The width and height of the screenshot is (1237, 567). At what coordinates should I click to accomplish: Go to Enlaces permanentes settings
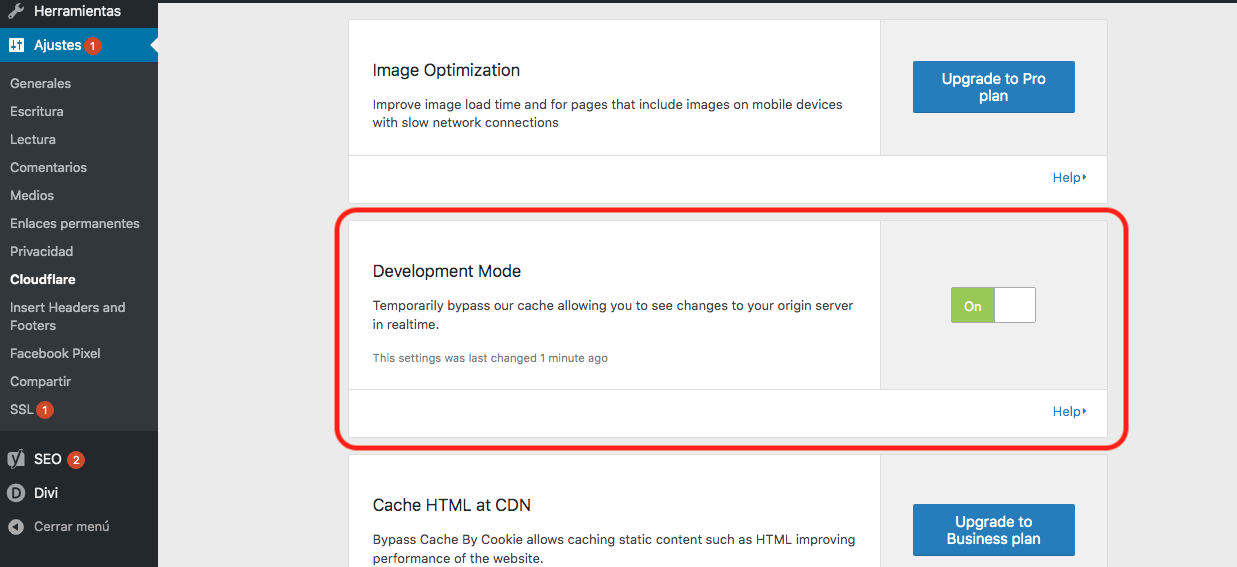pos(74,223)
